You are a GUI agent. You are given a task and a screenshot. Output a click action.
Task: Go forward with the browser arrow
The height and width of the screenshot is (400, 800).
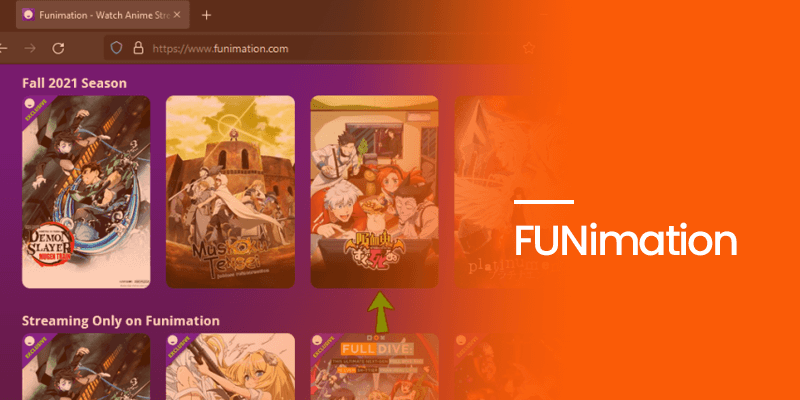31,48
